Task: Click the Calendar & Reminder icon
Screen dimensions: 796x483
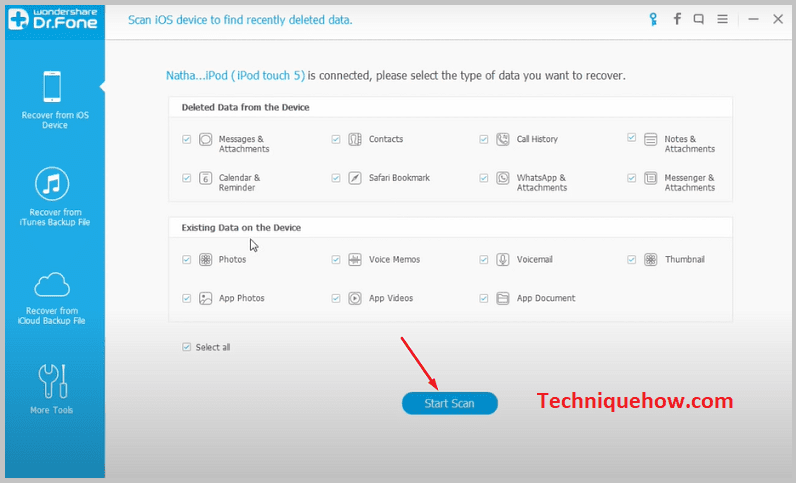Action: 206,178
